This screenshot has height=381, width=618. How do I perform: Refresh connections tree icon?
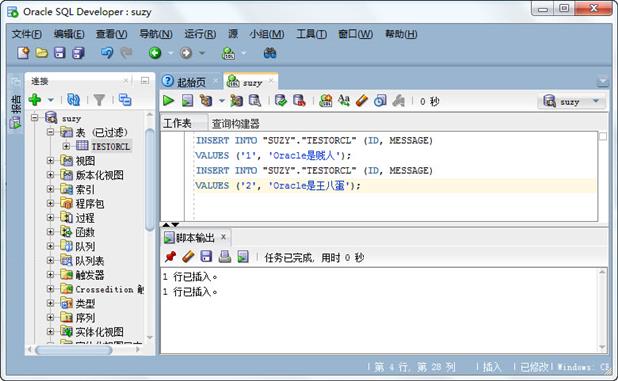coord(73,100)
